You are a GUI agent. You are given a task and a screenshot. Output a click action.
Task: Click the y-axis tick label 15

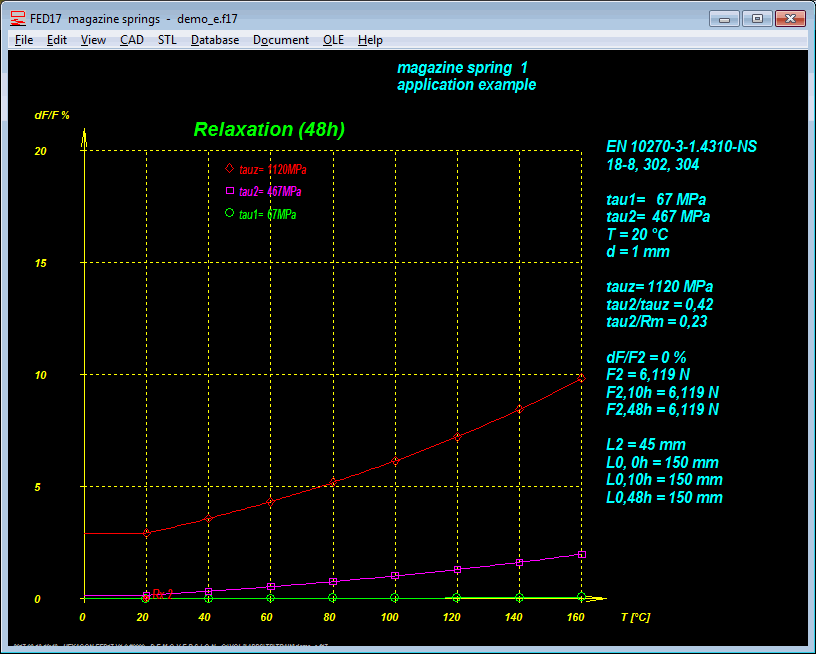click(41, 263)
